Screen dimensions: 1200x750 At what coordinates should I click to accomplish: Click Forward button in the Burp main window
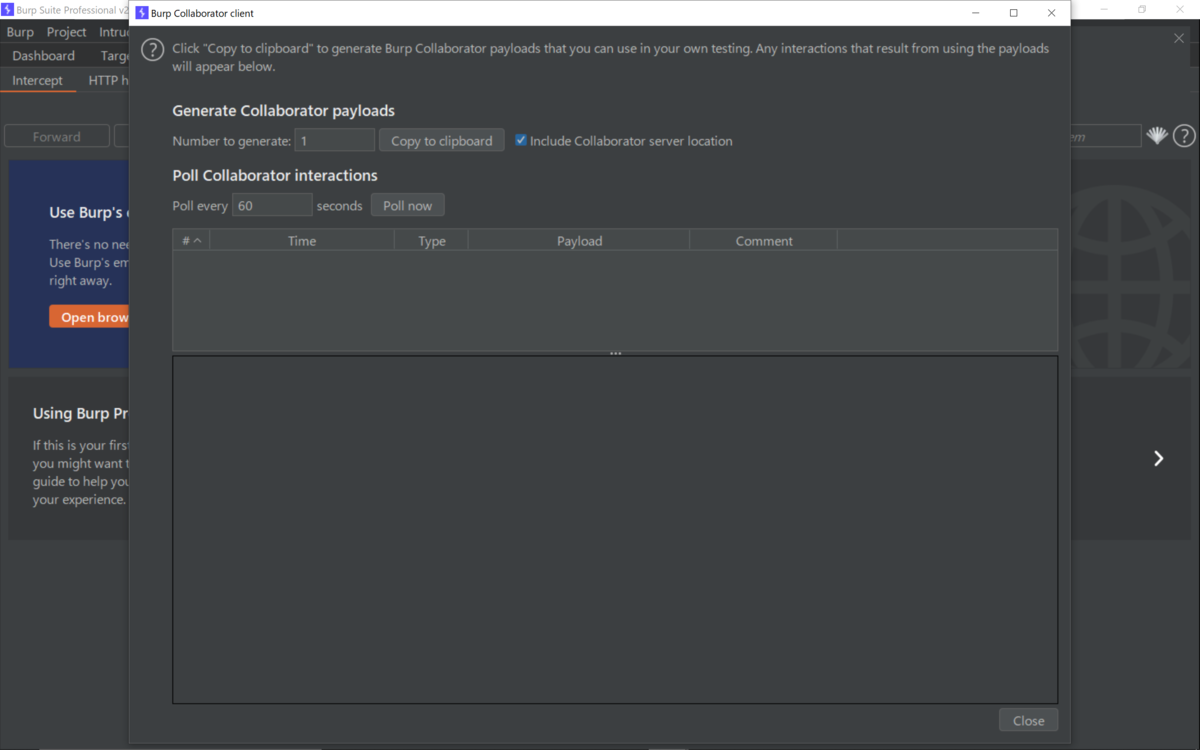57,137
